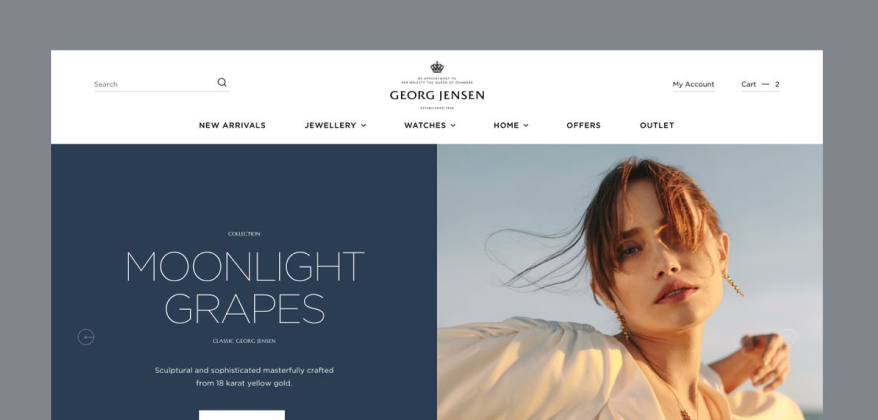Select the New Arrivals menu item

point(232,125)
